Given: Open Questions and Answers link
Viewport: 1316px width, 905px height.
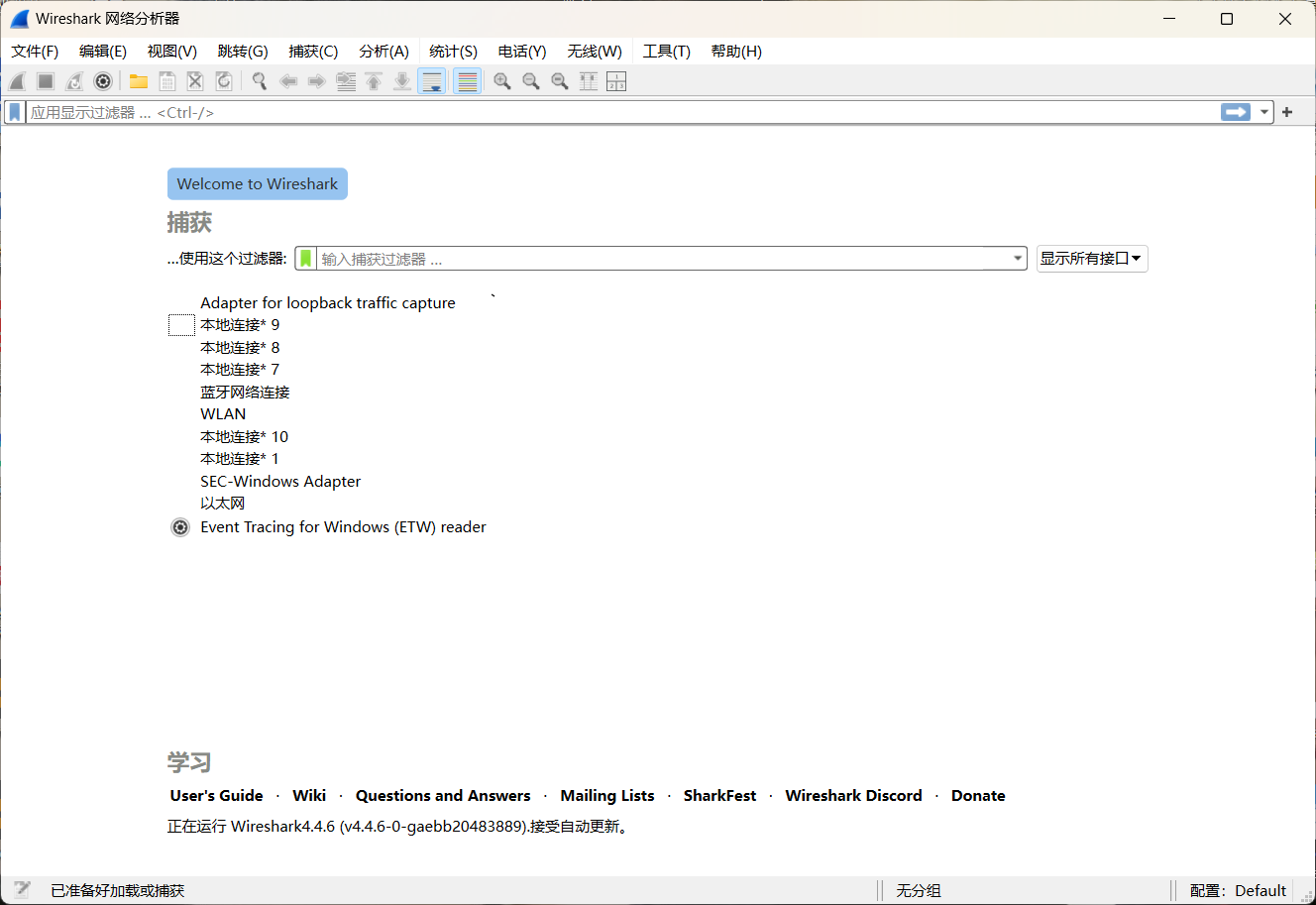Looking at the screenshot, I should 443,796.
